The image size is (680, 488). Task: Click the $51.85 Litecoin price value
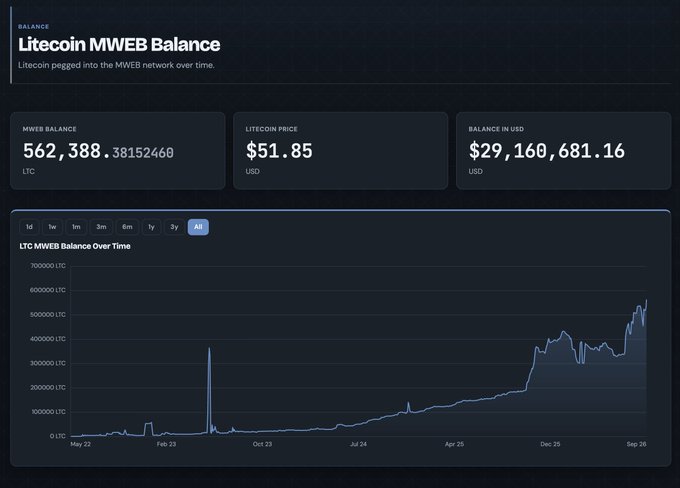279,151
